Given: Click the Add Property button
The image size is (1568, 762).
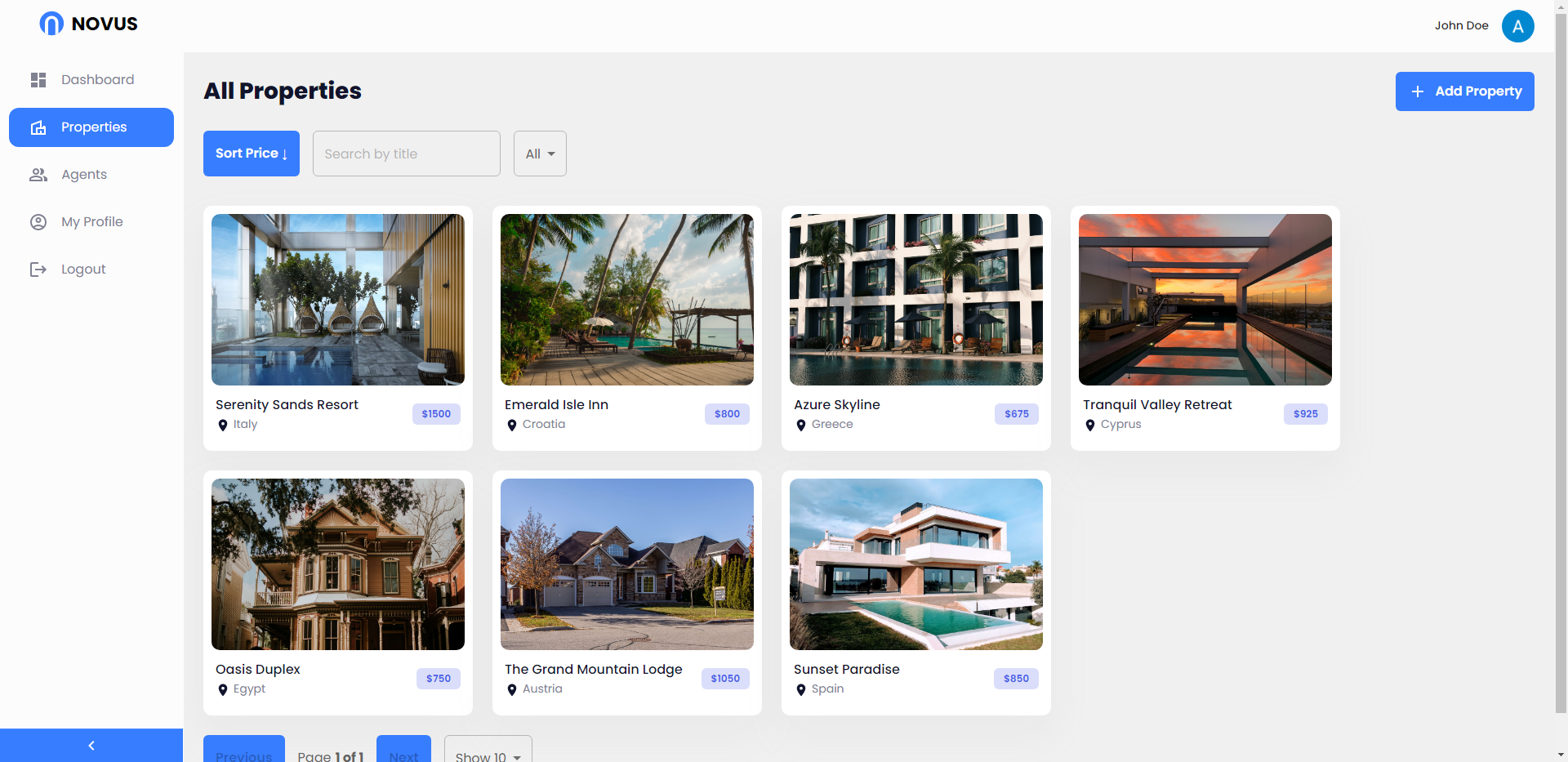Looking at the screenshot, I should coord(1464,91).
